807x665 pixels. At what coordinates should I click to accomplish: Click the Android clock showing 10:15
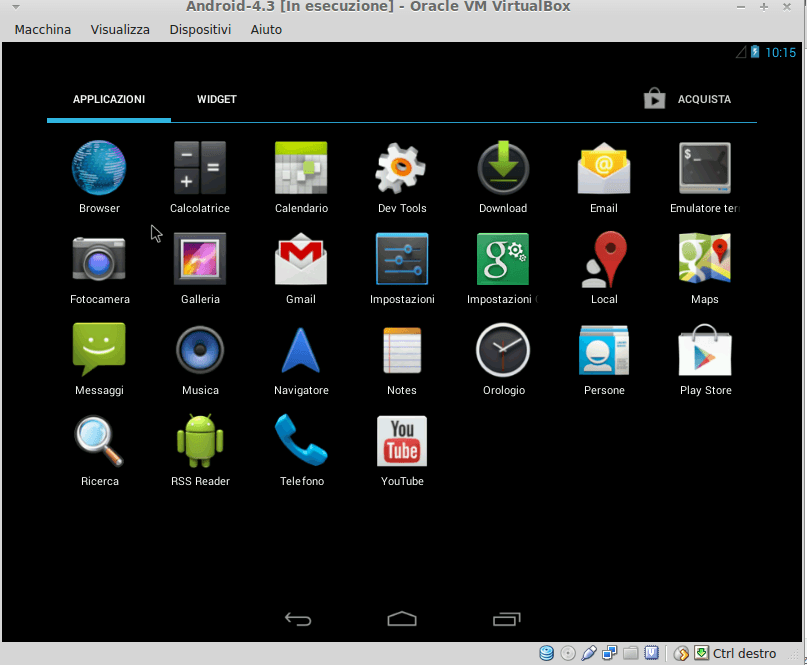pos(780,52)
